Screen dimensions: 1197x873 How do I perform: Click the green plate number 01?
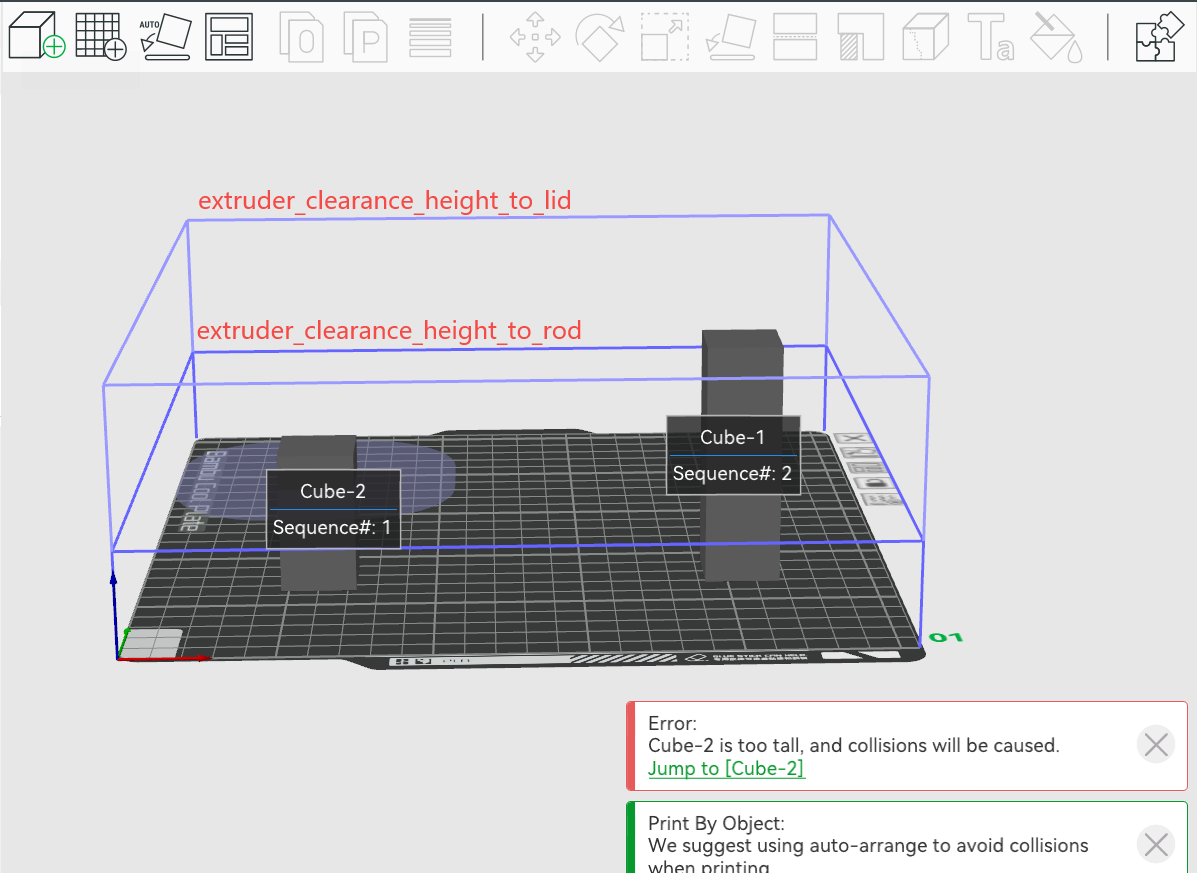[x=946, y=637]
